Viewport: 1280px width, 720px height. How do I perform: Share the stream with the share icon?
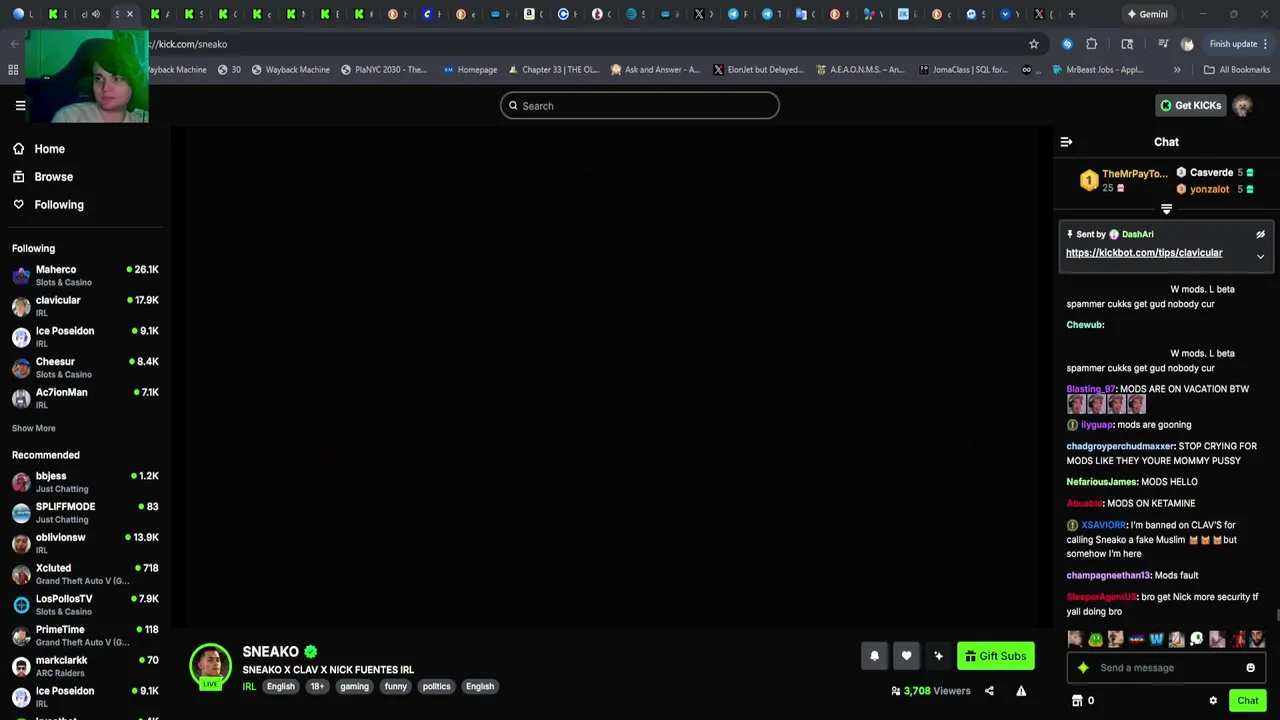(x=989, y=691)
